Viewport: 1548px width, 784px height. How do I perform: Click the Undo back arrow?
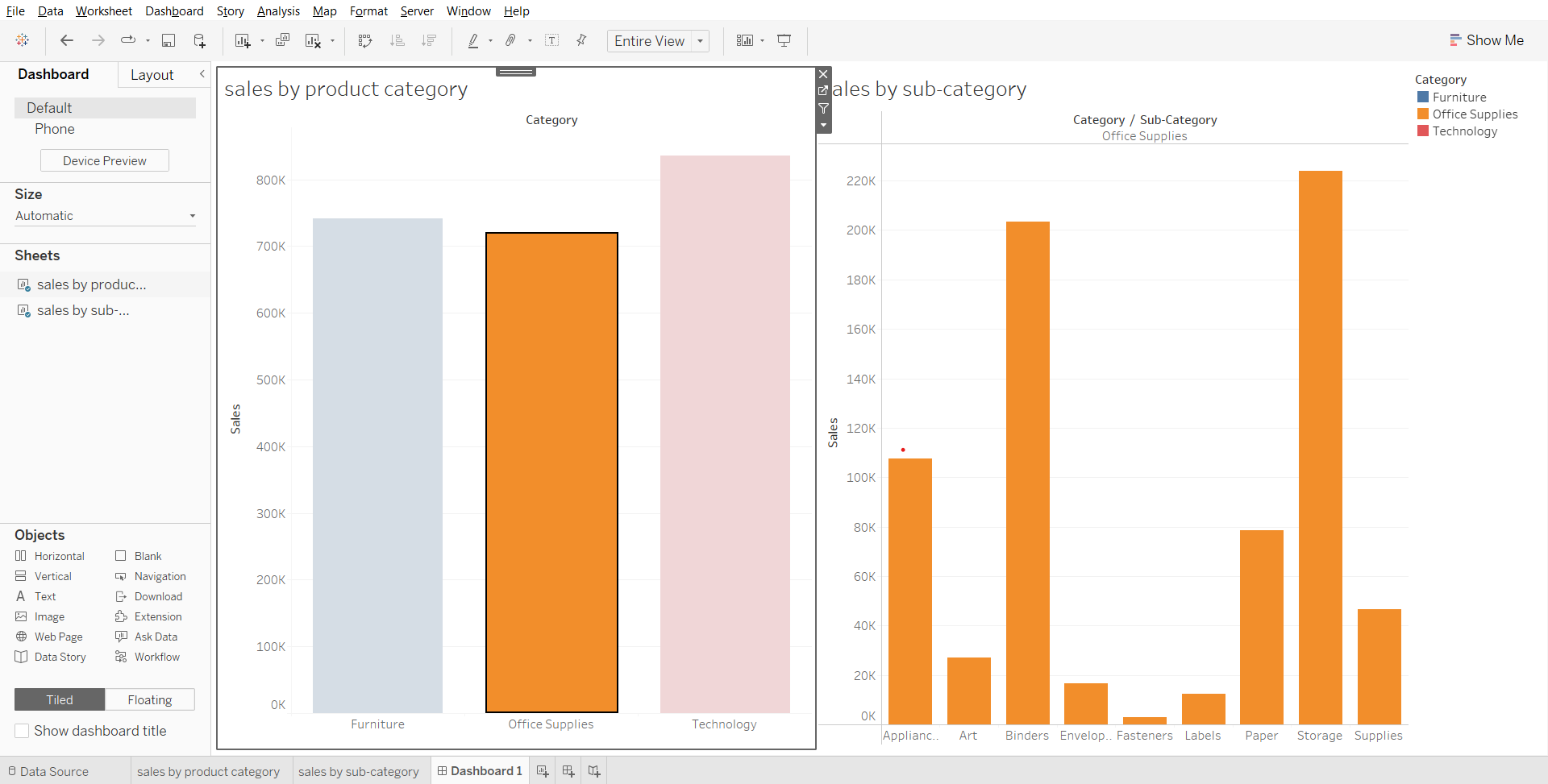point(67,40)
